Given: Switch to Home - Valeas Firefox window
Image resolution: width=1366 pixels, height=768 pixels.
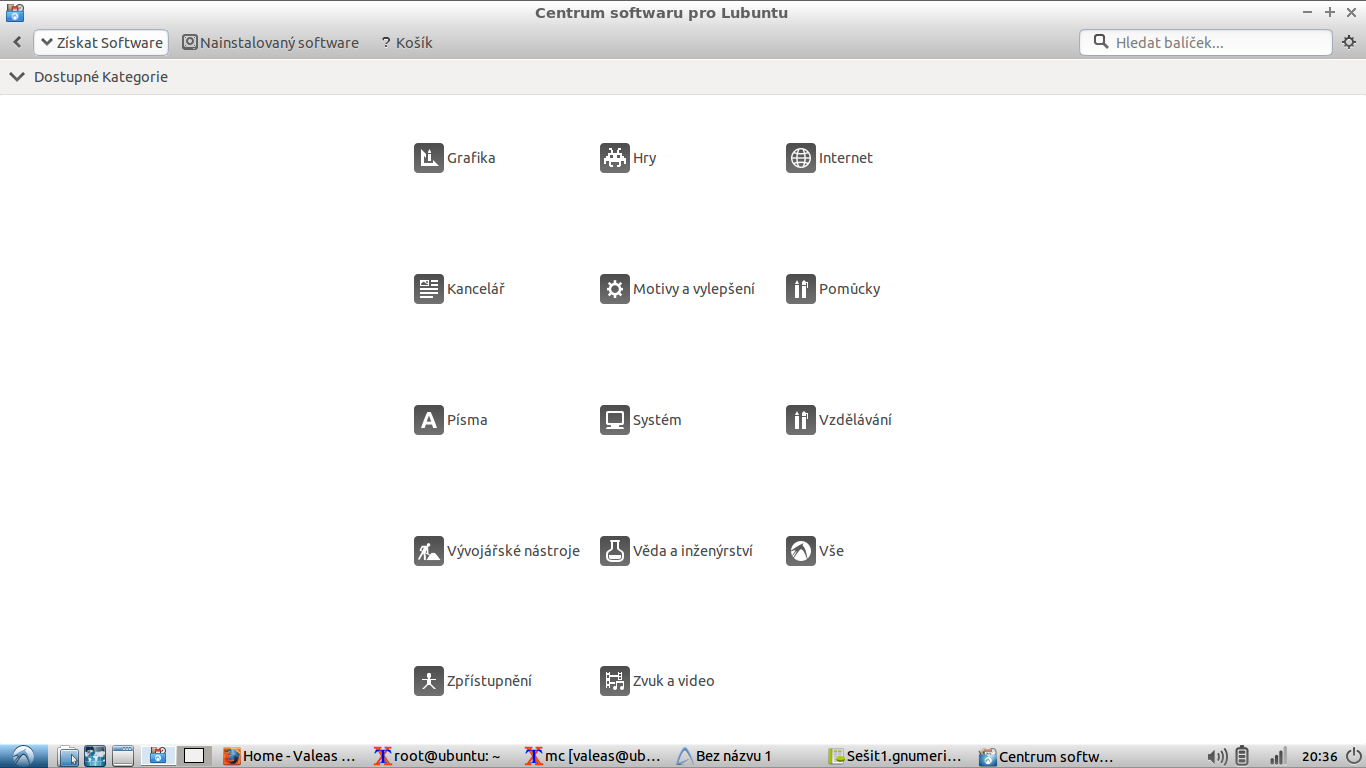Looking at the screenshot, I should (291, 756).
